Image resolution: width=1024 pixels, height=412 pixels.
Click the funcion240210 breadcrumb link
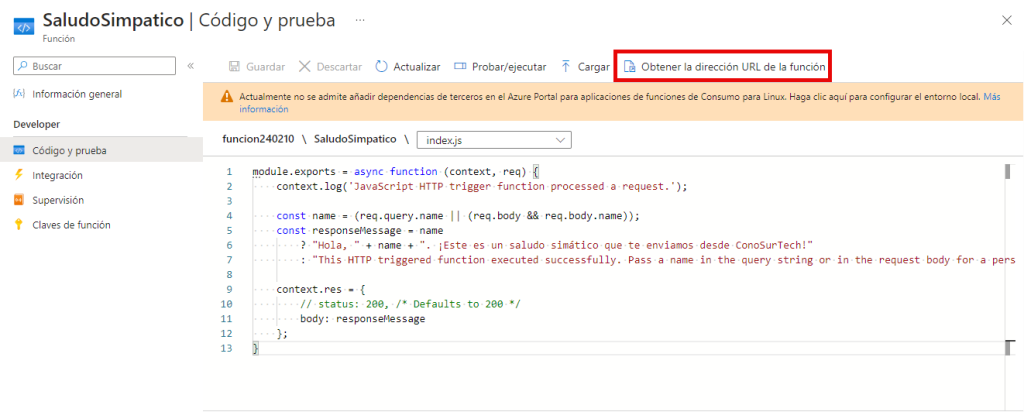tap(260, 140)
